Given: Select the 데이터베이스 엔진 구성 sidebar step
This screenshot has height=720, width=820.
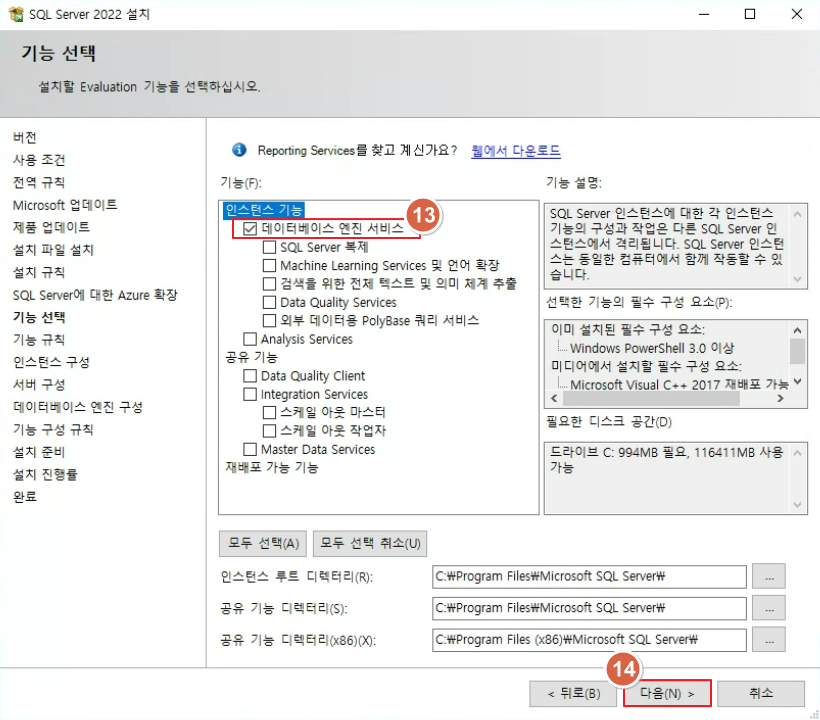Looking at the screenshot, I should 78,407.
